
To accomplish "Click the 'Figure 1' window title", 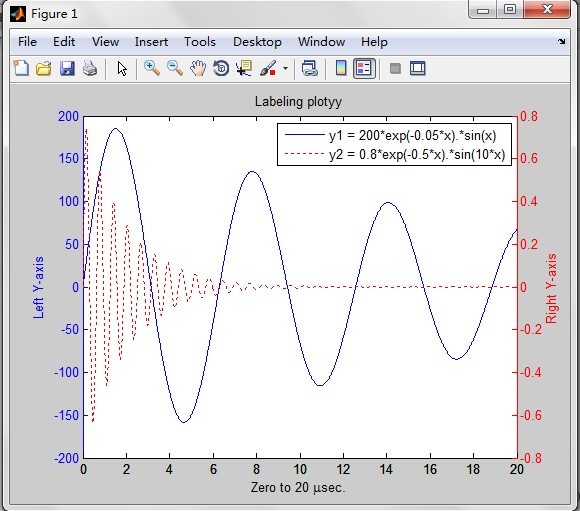I will coord(54,14).
